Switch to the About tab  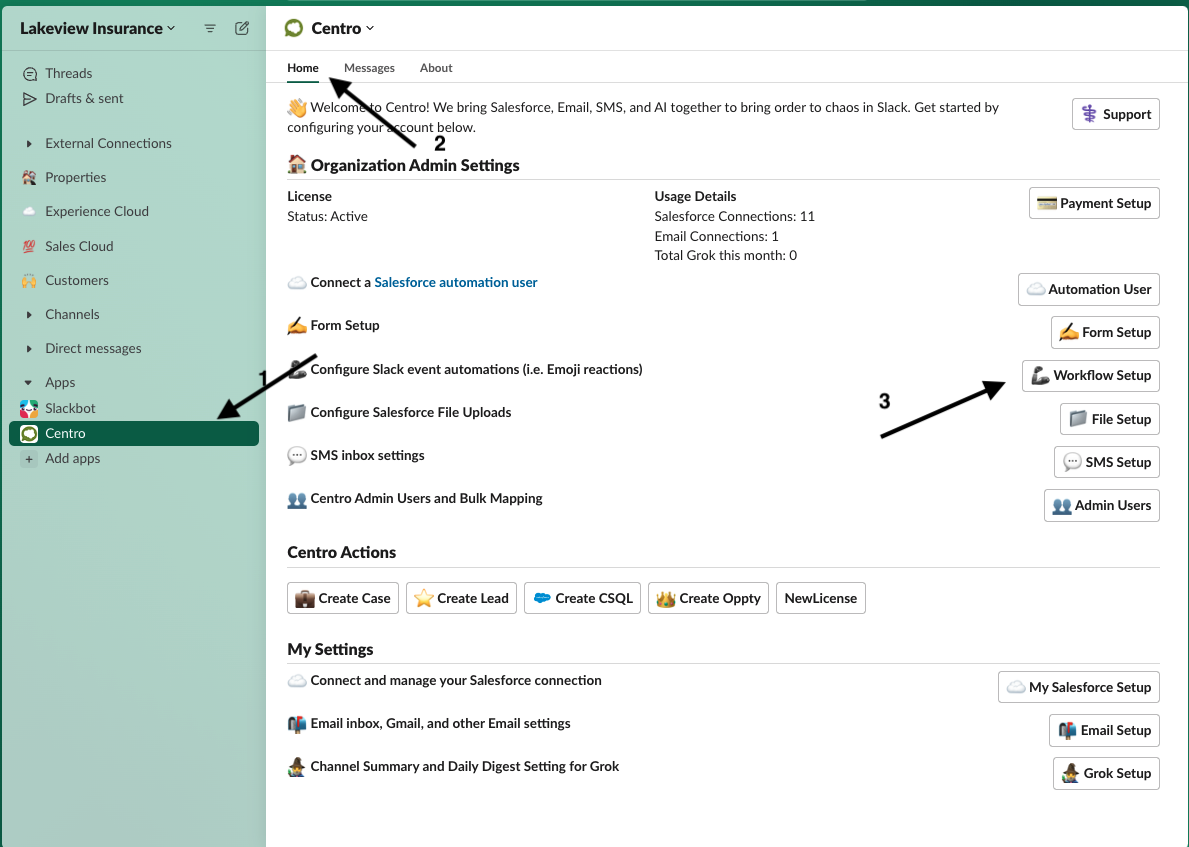tap(436, 67)
